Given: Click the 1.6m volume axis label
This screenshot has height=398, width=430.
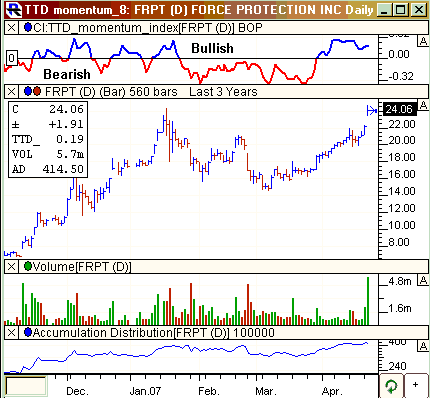Looking at the screenshot, I should [x=400, y=308].
